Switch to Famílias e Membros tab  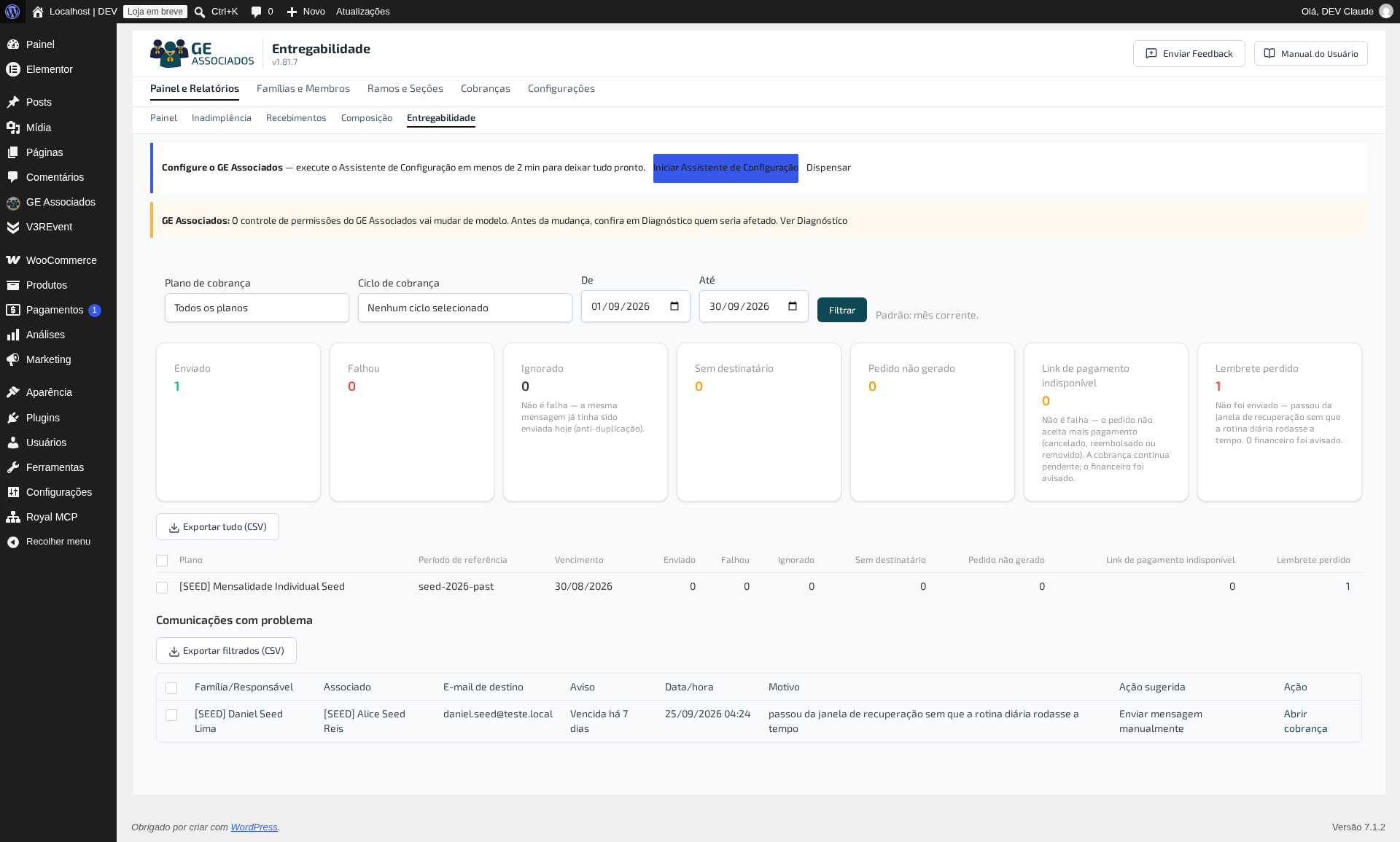point(303,88)
